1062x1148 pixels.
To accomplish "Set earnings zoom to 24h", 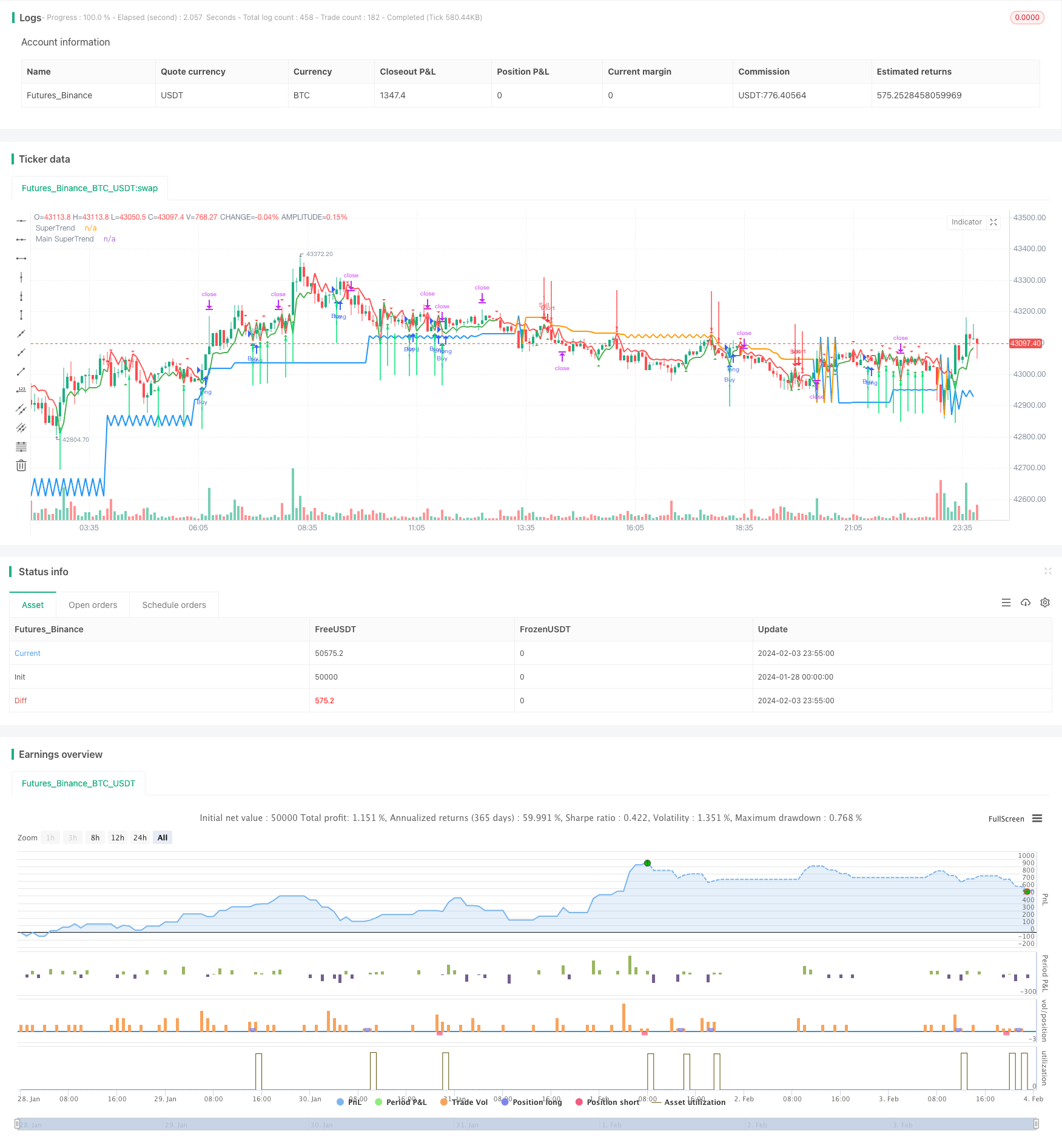I will click(140, 837).
